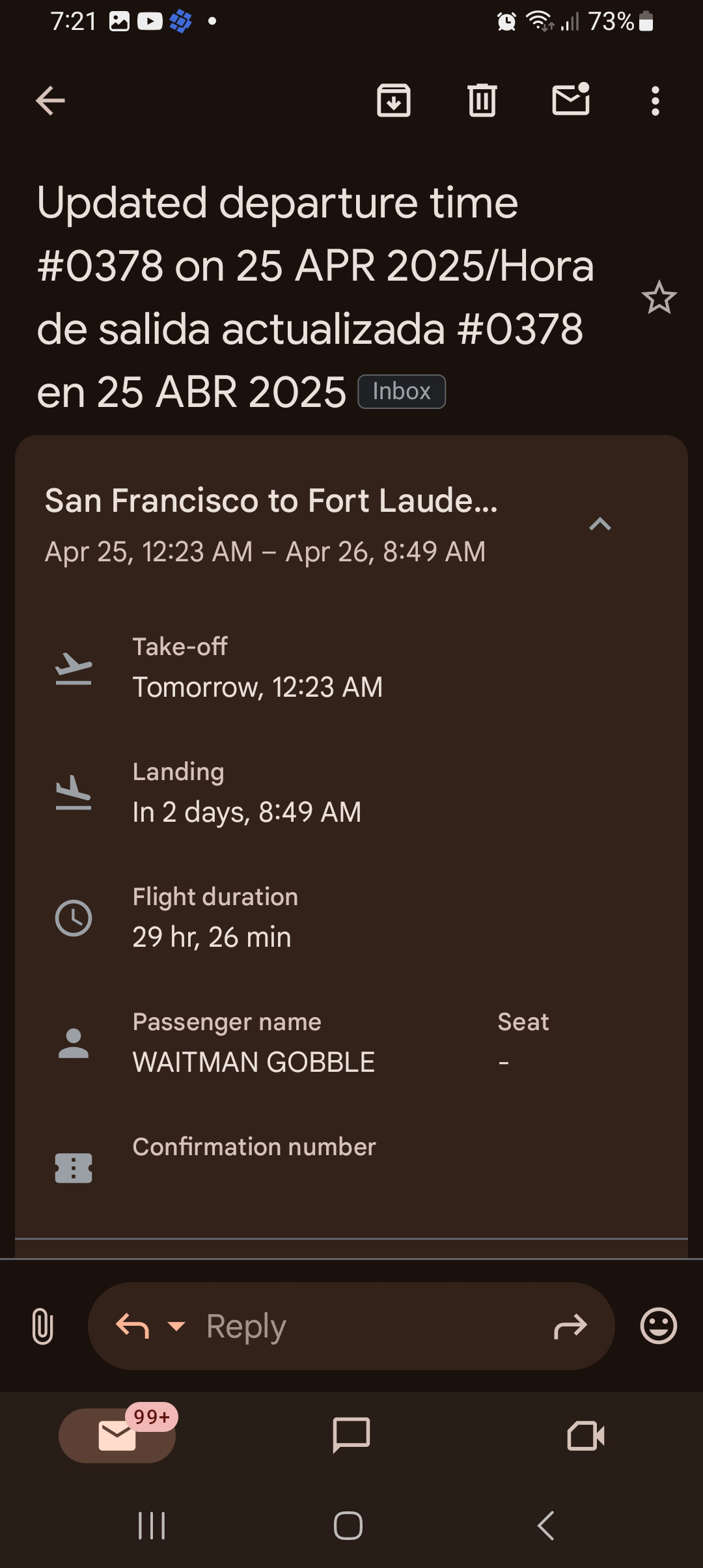The height and width of the screenshot is (1568, 703).
Task: Tap the back arrow to leave email
Action: click(50, 101)
